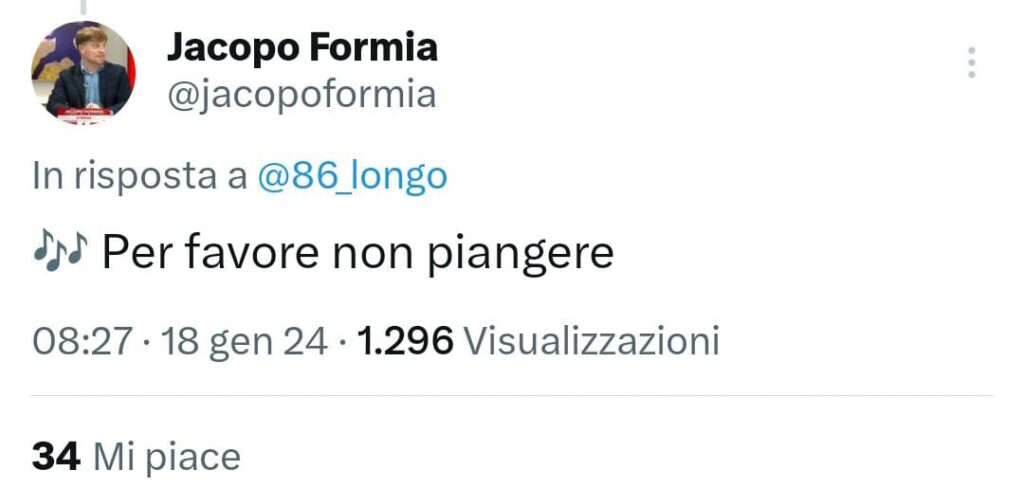The height and width of the screenshot is (488, 1024).
Task: Click the Mi piace label
Action: [167, 457]
